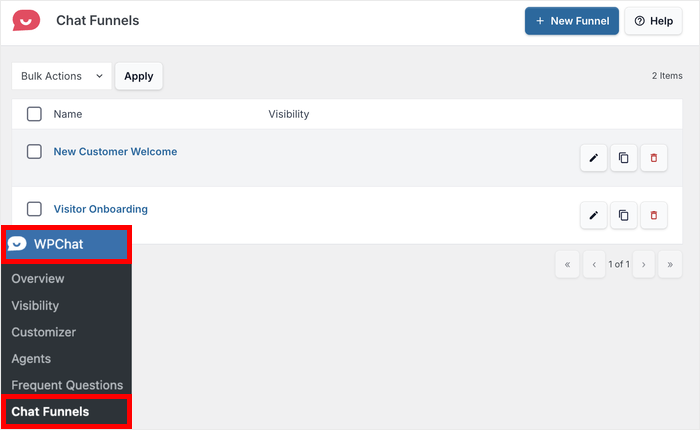Check the select-all checkbox in header row

[x=34, y=114]
